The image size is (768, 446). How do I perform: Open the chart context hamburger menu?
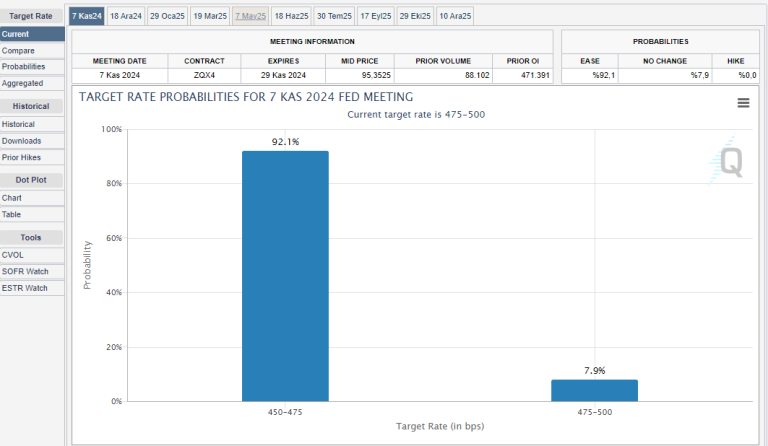click(x=743, y=103)
